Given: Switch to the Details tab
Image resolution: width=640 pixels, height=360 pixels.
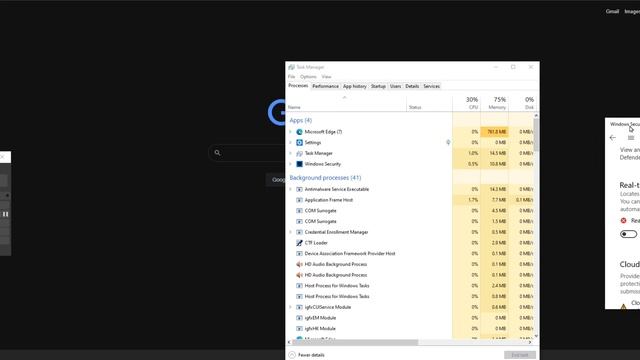Looking at the screenshot, I should (412, 86).
